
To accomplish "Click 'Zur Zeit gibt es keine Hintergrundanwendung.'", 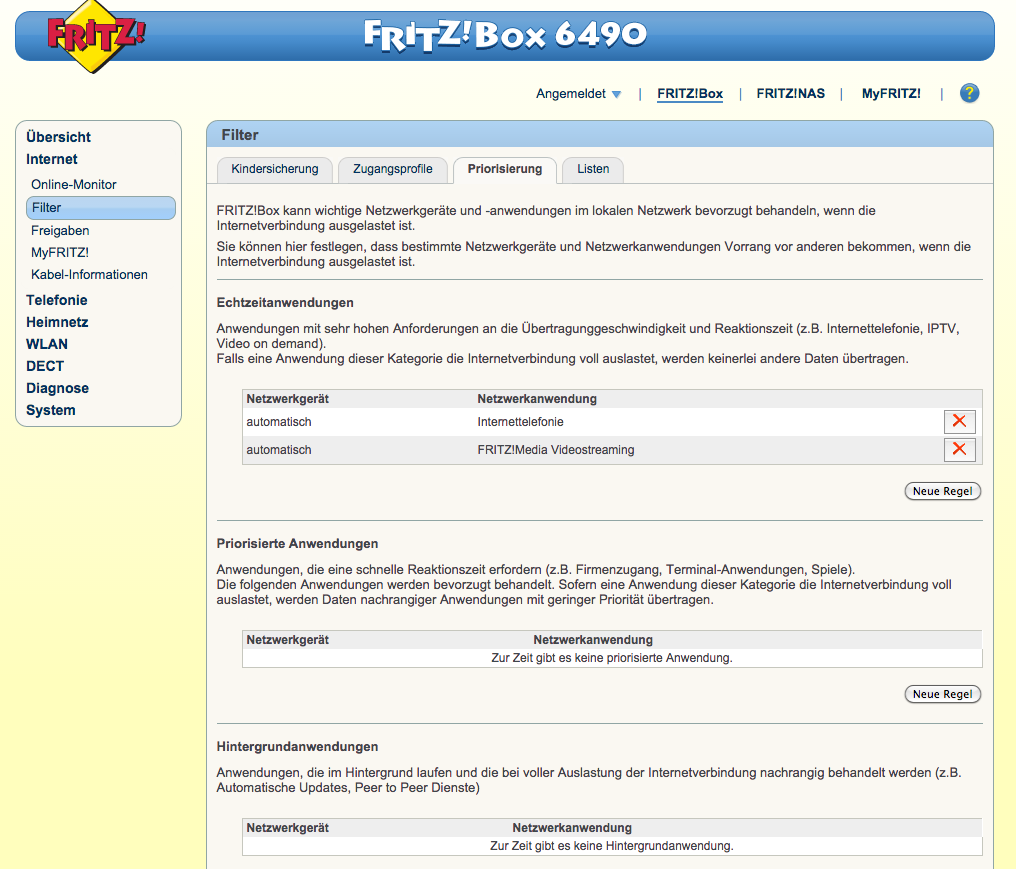I will tap(612, 846).
